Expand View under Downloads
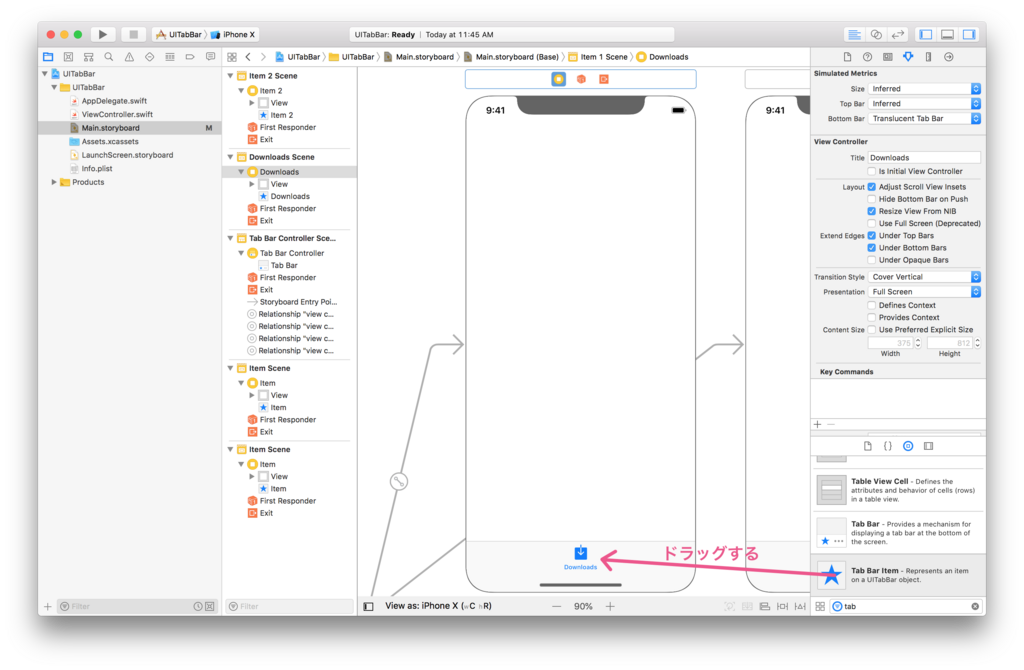 (251, 184)
